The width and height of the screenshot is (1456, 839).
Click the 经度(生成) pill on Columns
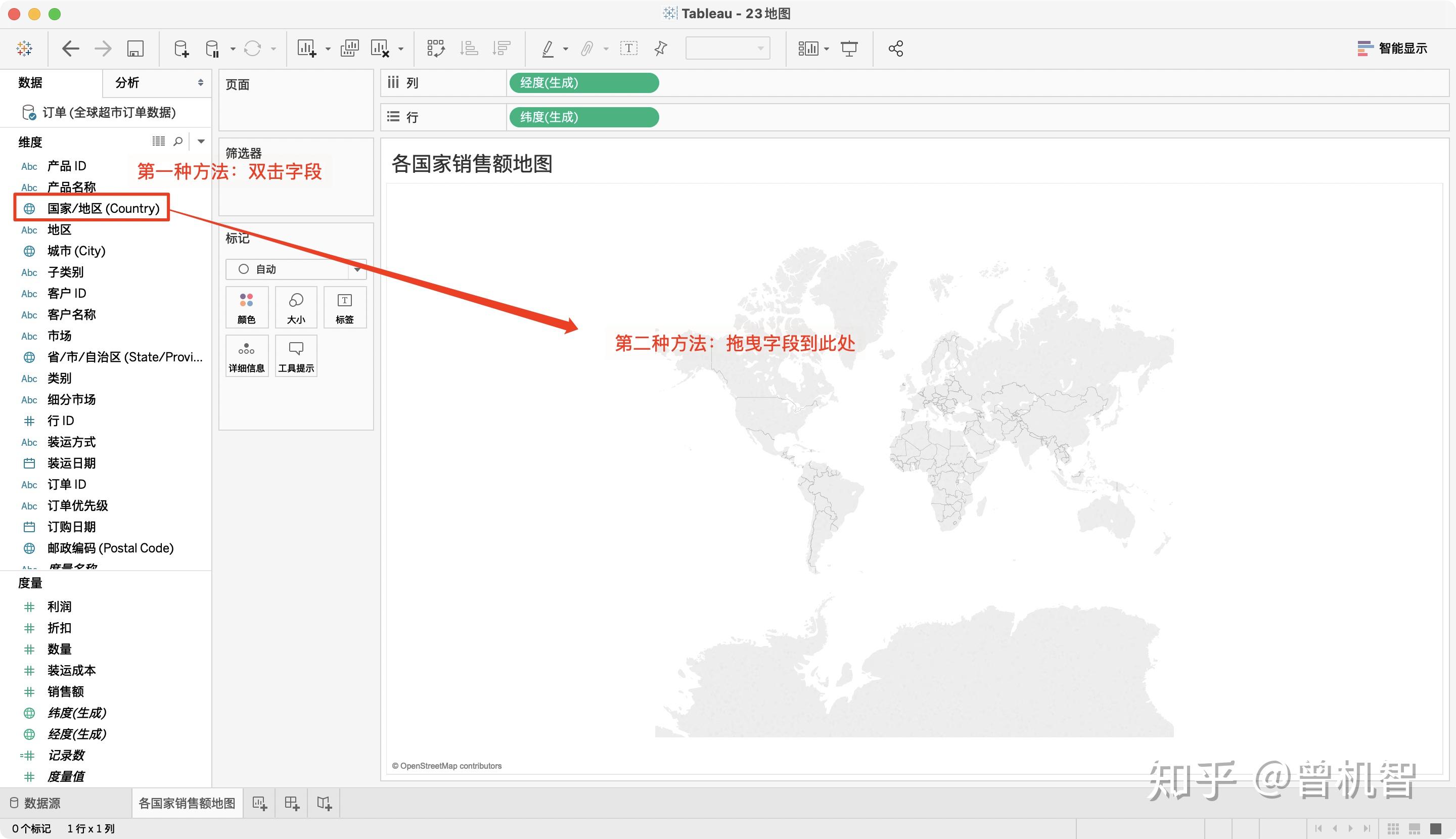point(583,82)
